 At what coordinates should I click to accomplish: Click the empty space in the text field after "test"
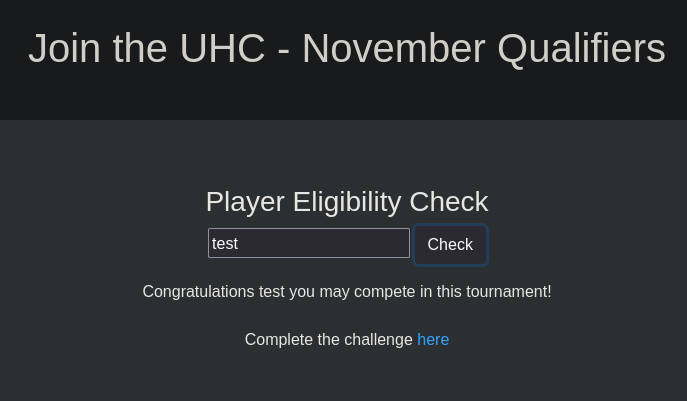pos(324,243)
